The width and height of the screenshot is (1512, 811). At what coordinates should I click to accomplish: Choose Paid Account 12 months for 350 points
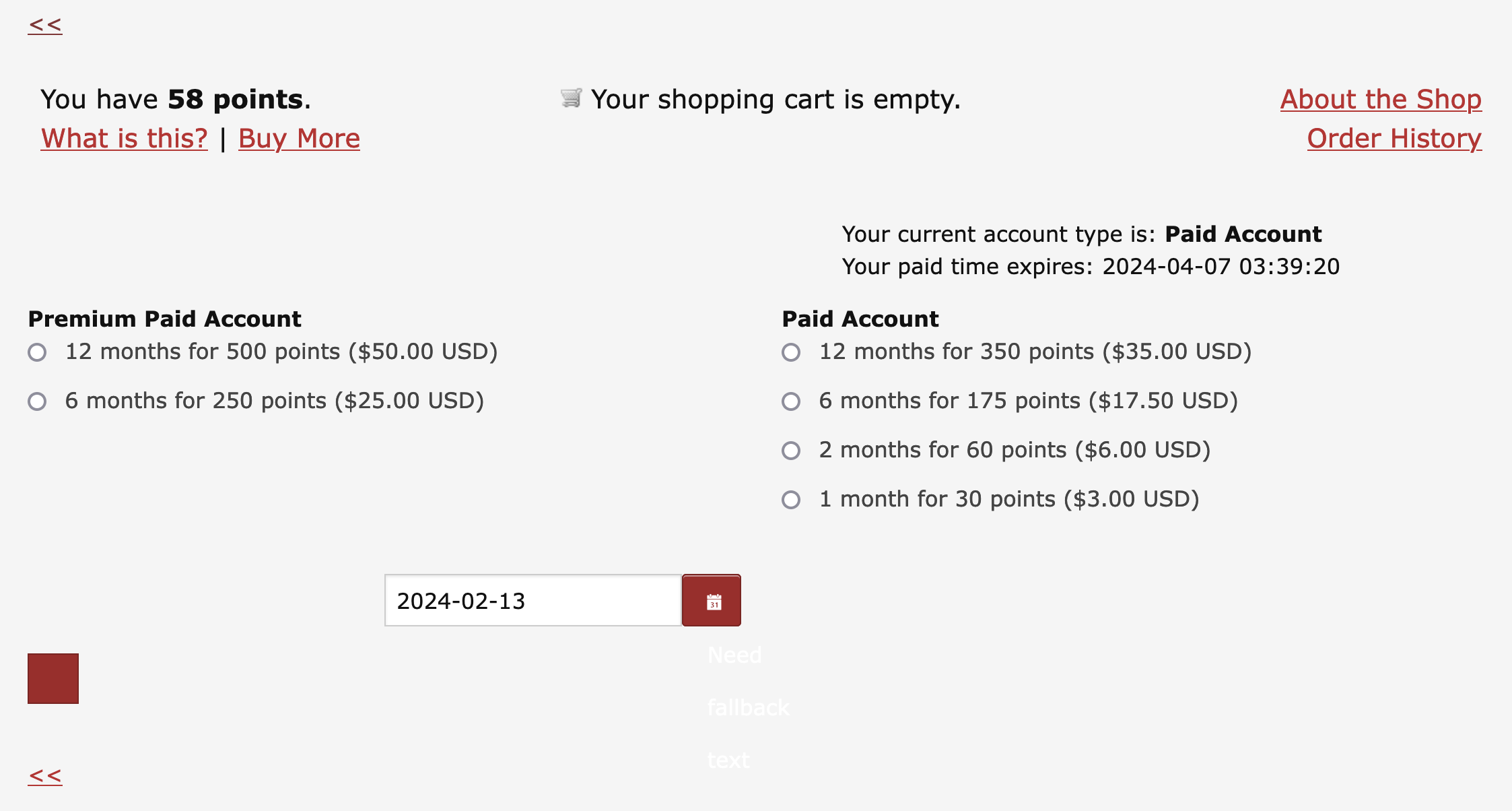[x=791, y=352]
